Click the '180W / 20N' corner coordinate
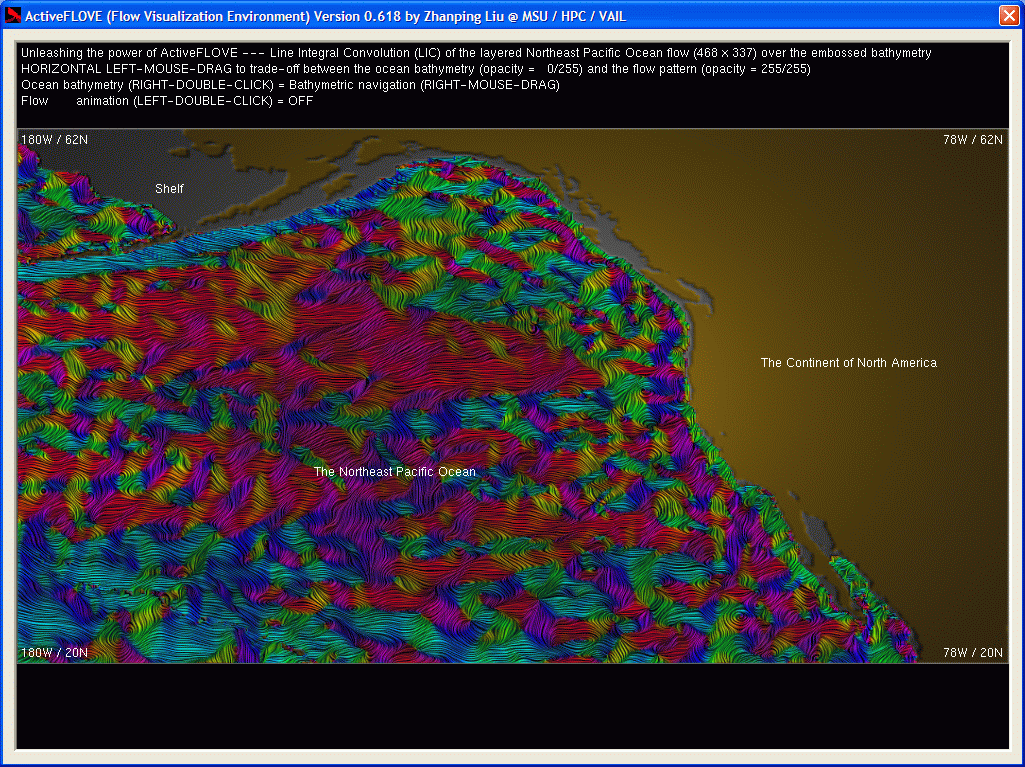The image size is (1025, 767). [x=54, y=653]
